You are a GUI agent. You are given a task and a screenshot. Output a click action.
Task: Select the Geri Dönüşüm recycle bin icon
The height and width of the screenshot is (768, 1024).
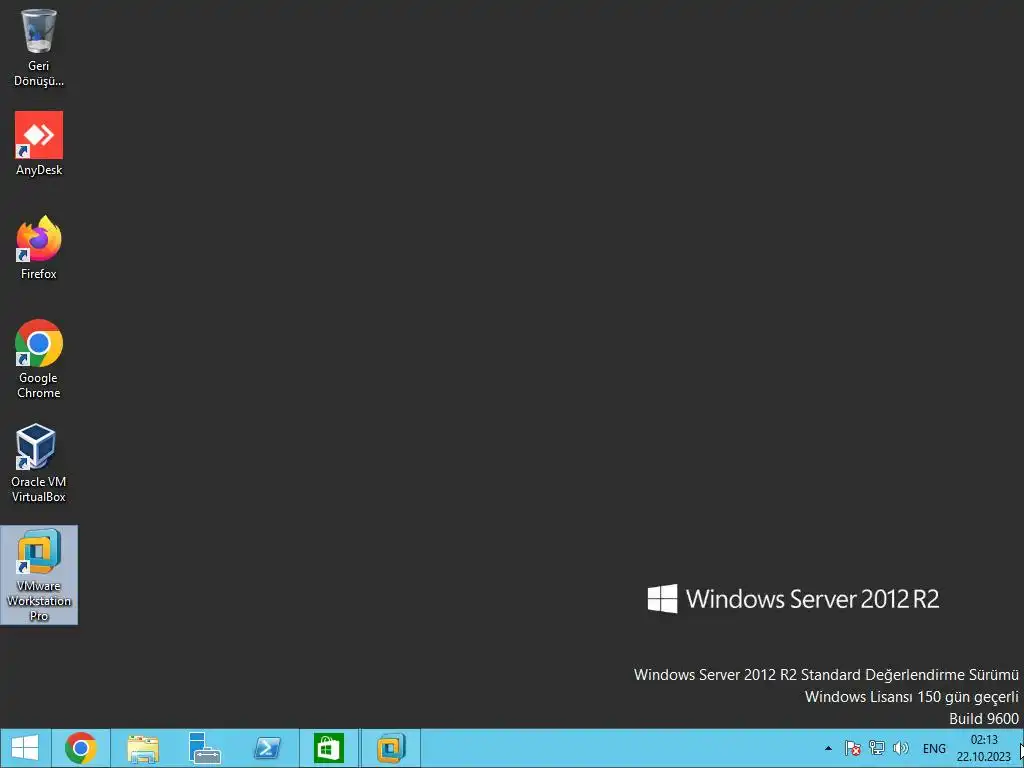coord(39,47)
